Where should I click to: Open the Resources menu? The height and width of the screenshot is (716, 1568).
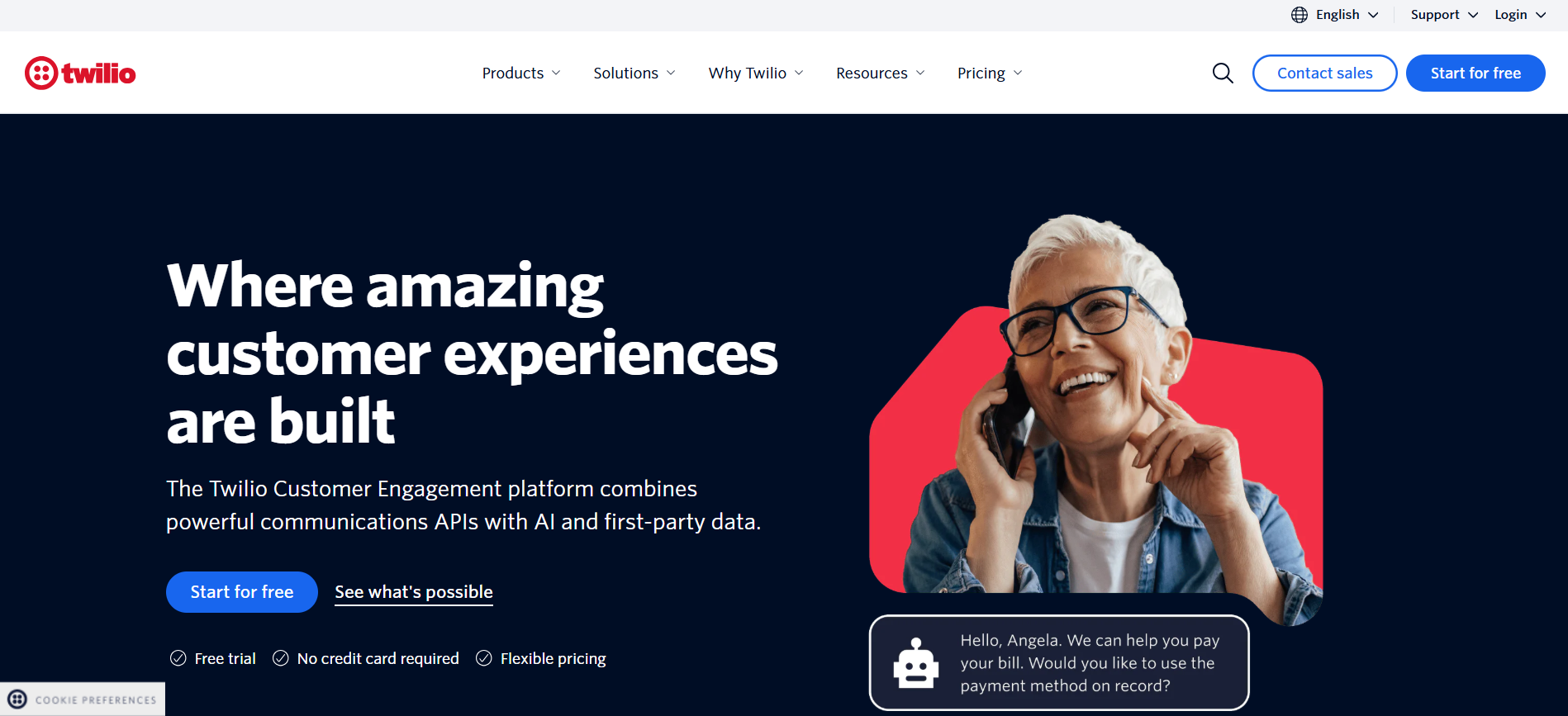pos(881,73)
